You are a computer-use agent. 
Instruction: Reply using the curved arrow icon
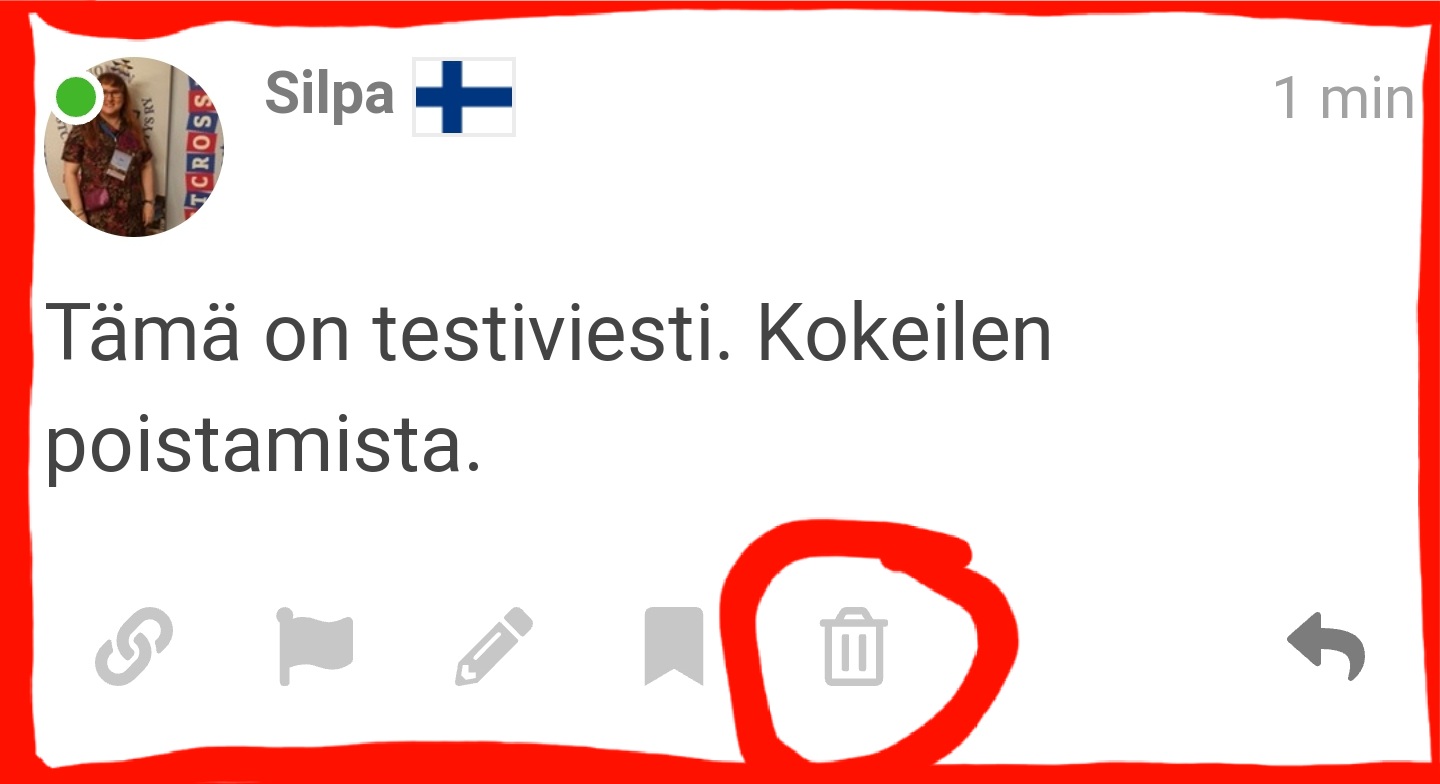pos(1326,646)
